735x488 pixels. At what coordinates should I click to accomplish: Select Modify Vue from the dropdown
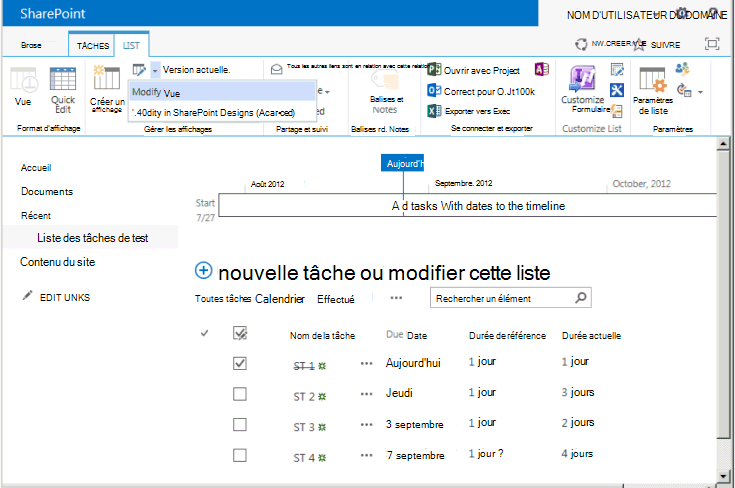pos(222,92)
